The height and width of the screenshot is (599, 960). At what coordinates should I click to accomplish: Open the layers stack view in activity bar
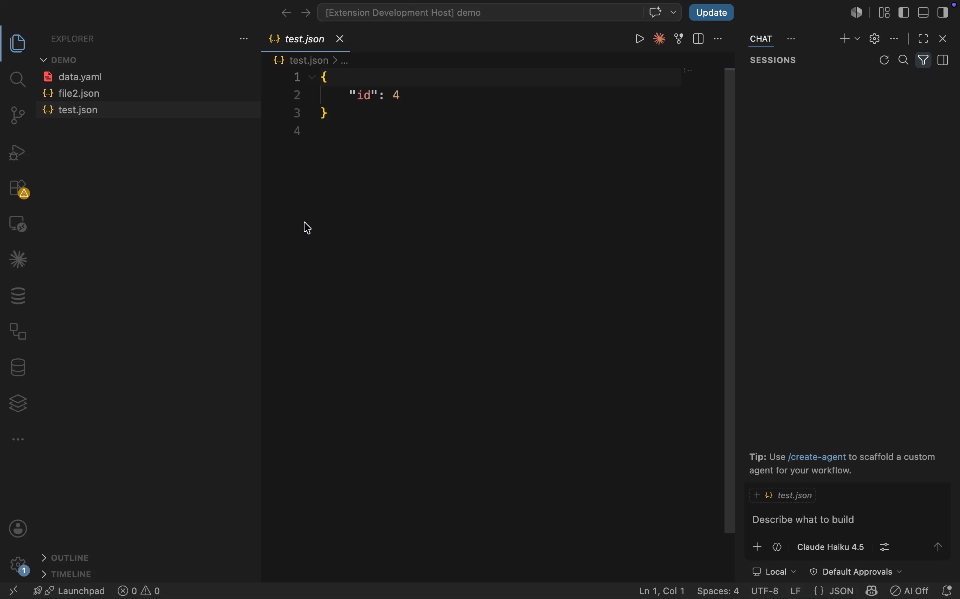[x=18, y=403]
